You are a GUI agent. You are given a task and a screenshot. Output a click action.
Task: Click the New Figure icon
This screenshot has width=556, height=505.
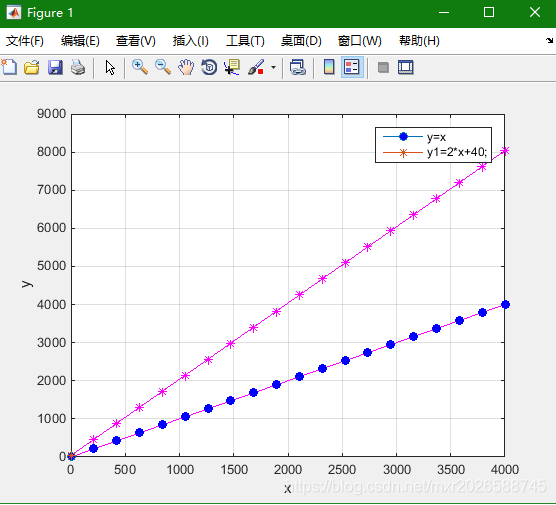pyautogui.click(x=9, y=67)
